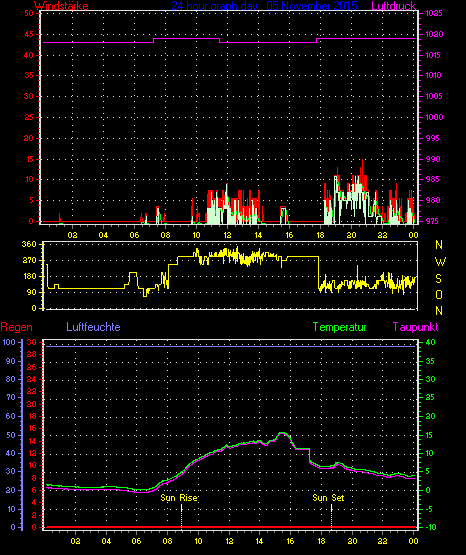Click the Sun Set marker
466x555 pixels.
(328, 498)
